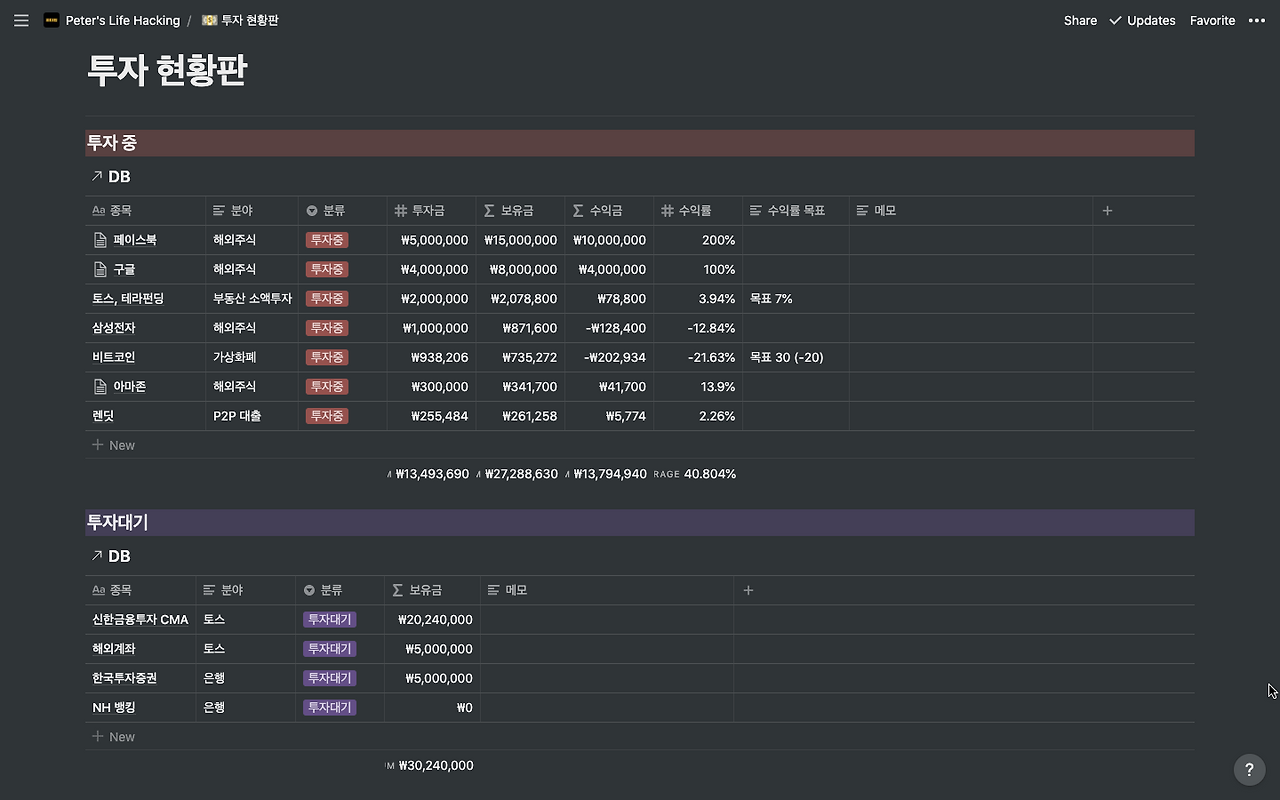Click the linked arrow icon of 투자 중 DB
The image size is (1280, 800).
coord(97,176)
